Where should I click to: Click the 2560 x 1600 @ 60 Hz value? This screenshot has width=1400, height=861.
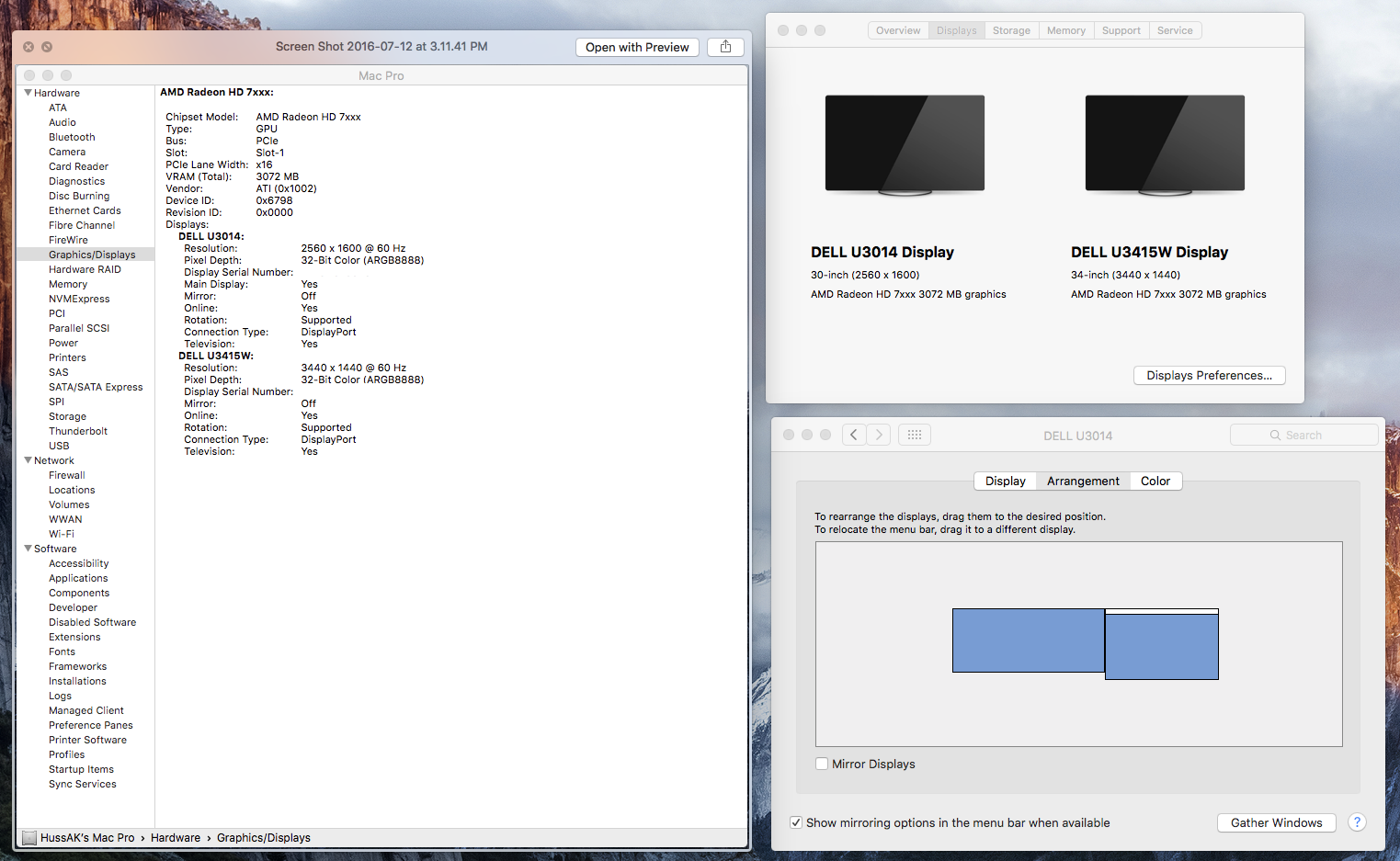click(353, 248)
